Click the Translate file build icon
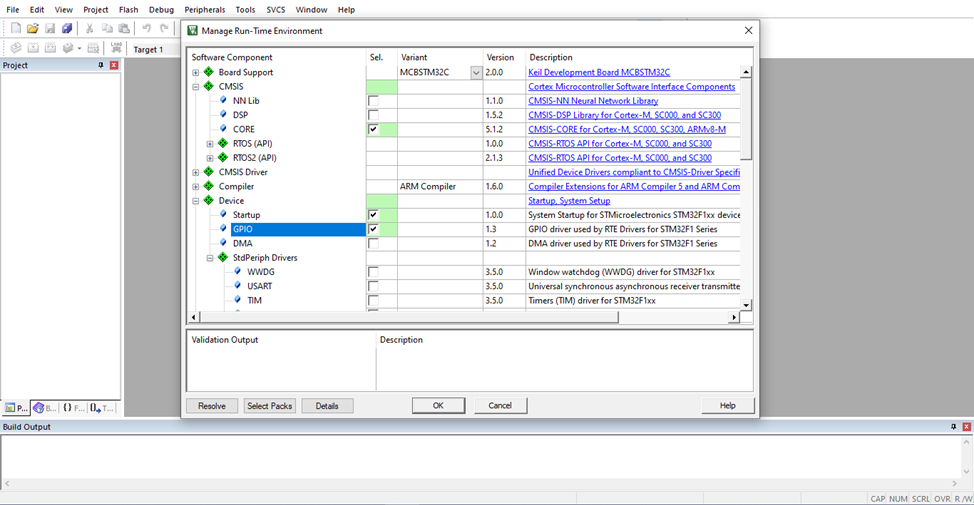Screen dimensions: 974x505 pos(16,48)
